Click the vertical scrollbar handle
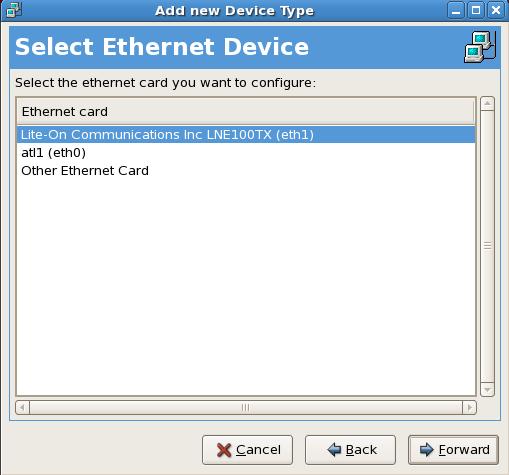 click(x=487, y=246)
